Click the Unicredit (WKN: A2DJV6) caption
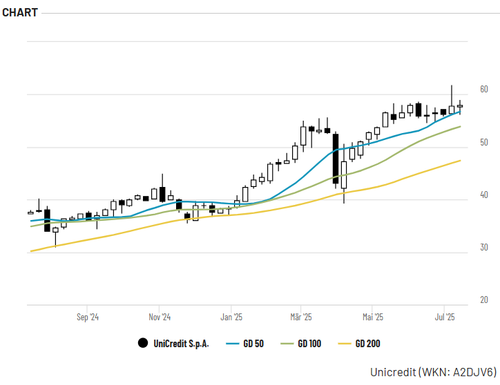Viewport: 500px width, 385px height. point(433,372)
